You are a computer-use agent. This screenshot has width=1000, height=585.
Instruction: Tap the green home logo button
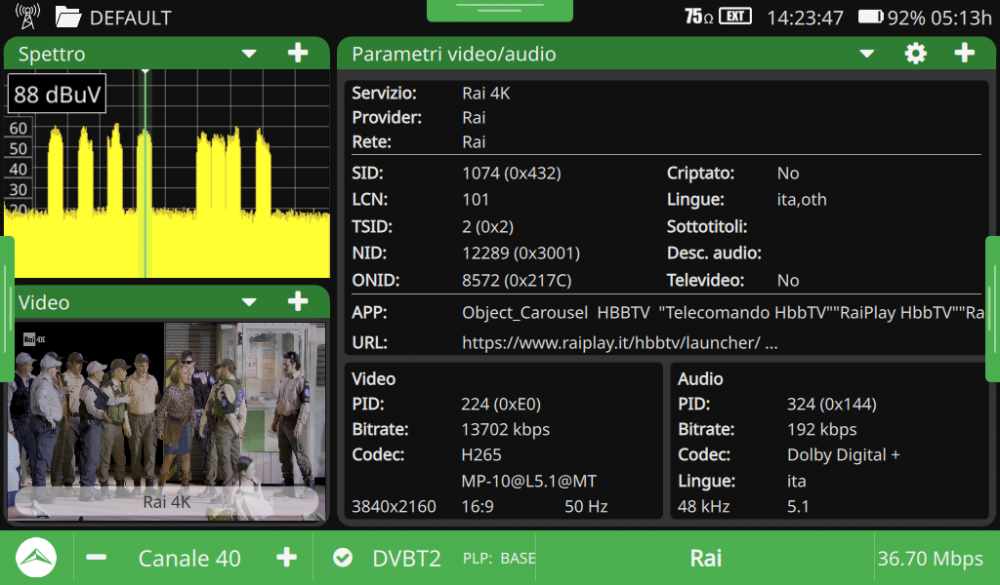tap(36, 558)
